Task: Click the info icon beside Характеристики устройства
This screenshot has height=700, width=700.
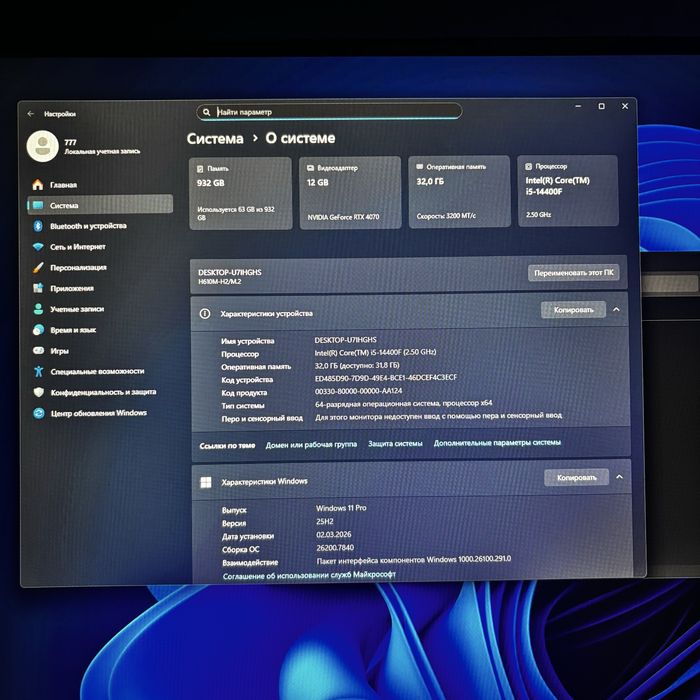Action: click(204, 314)
